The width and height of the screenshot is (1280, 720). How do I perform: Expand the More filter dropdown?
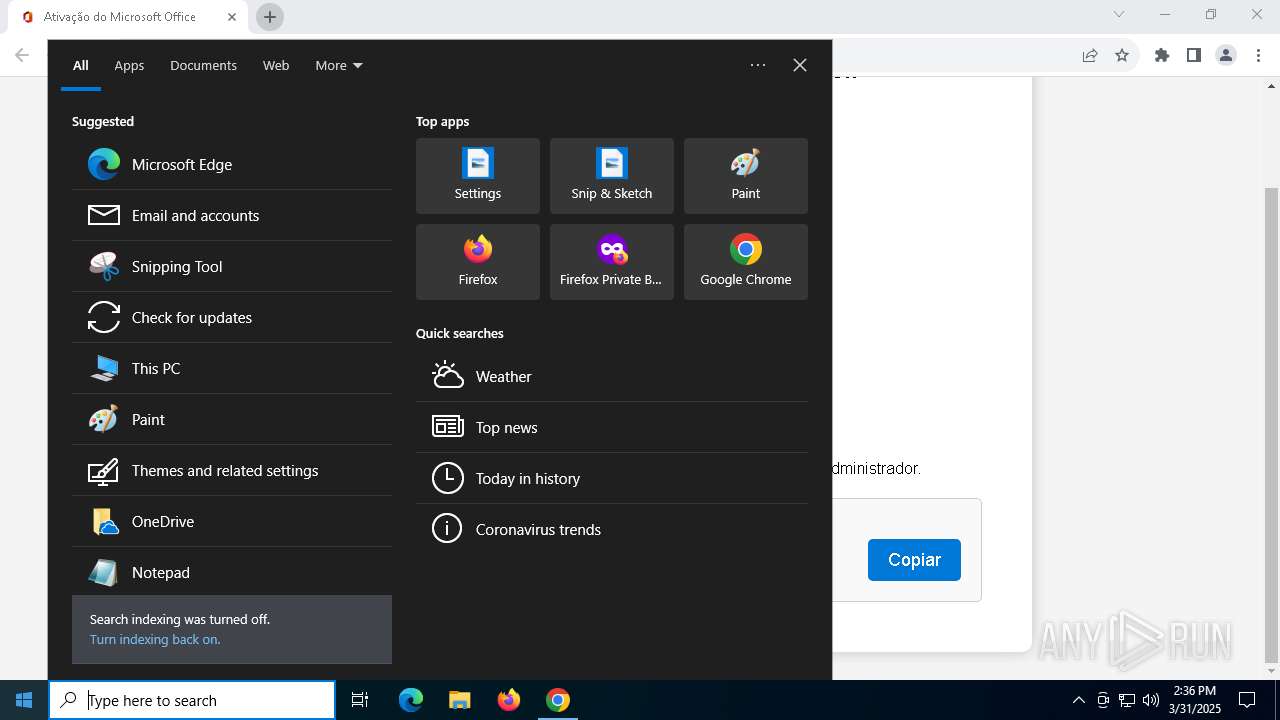(x=339, y=65)
